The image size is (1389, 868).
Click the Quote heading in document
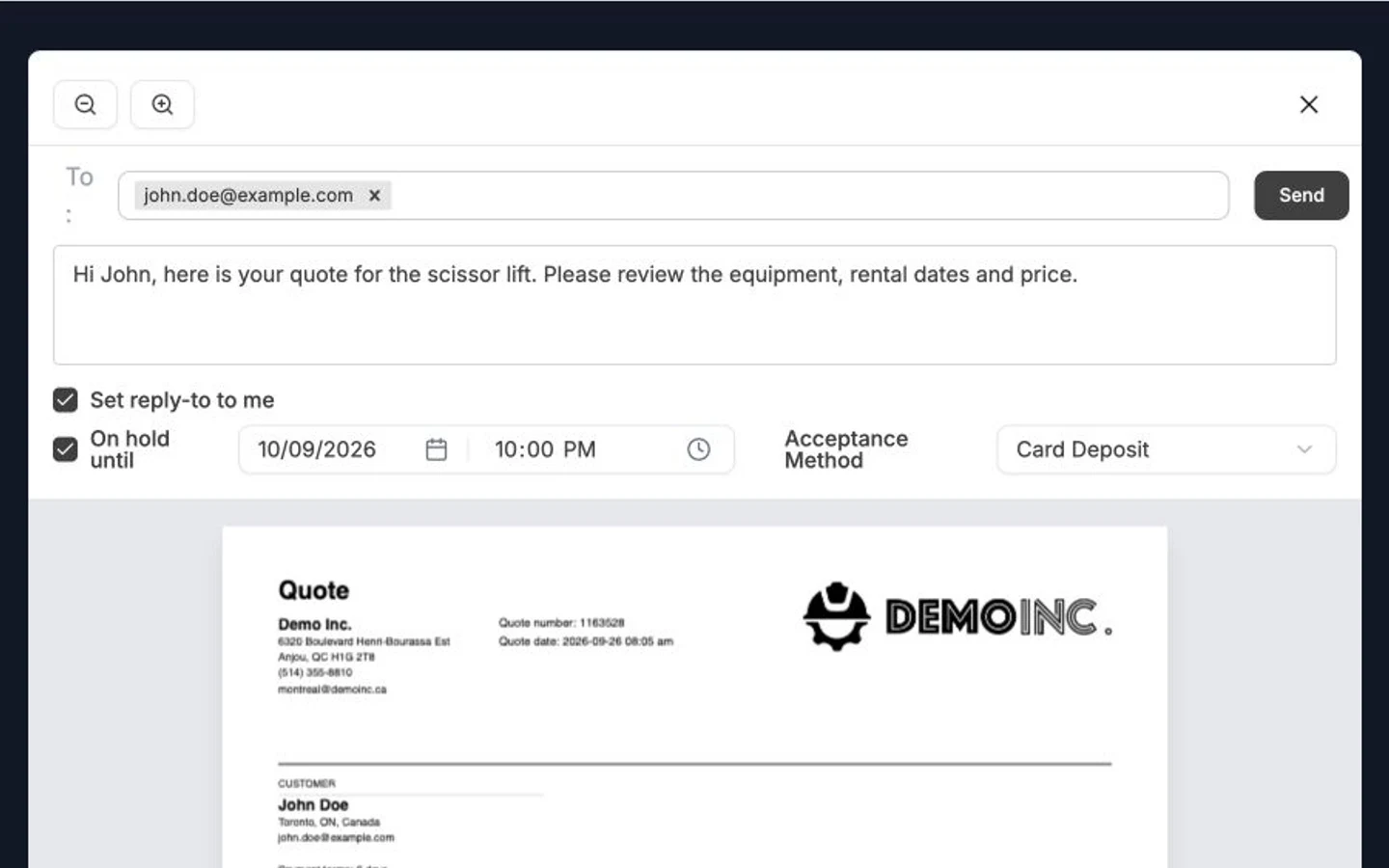click(x=313, y=590)
